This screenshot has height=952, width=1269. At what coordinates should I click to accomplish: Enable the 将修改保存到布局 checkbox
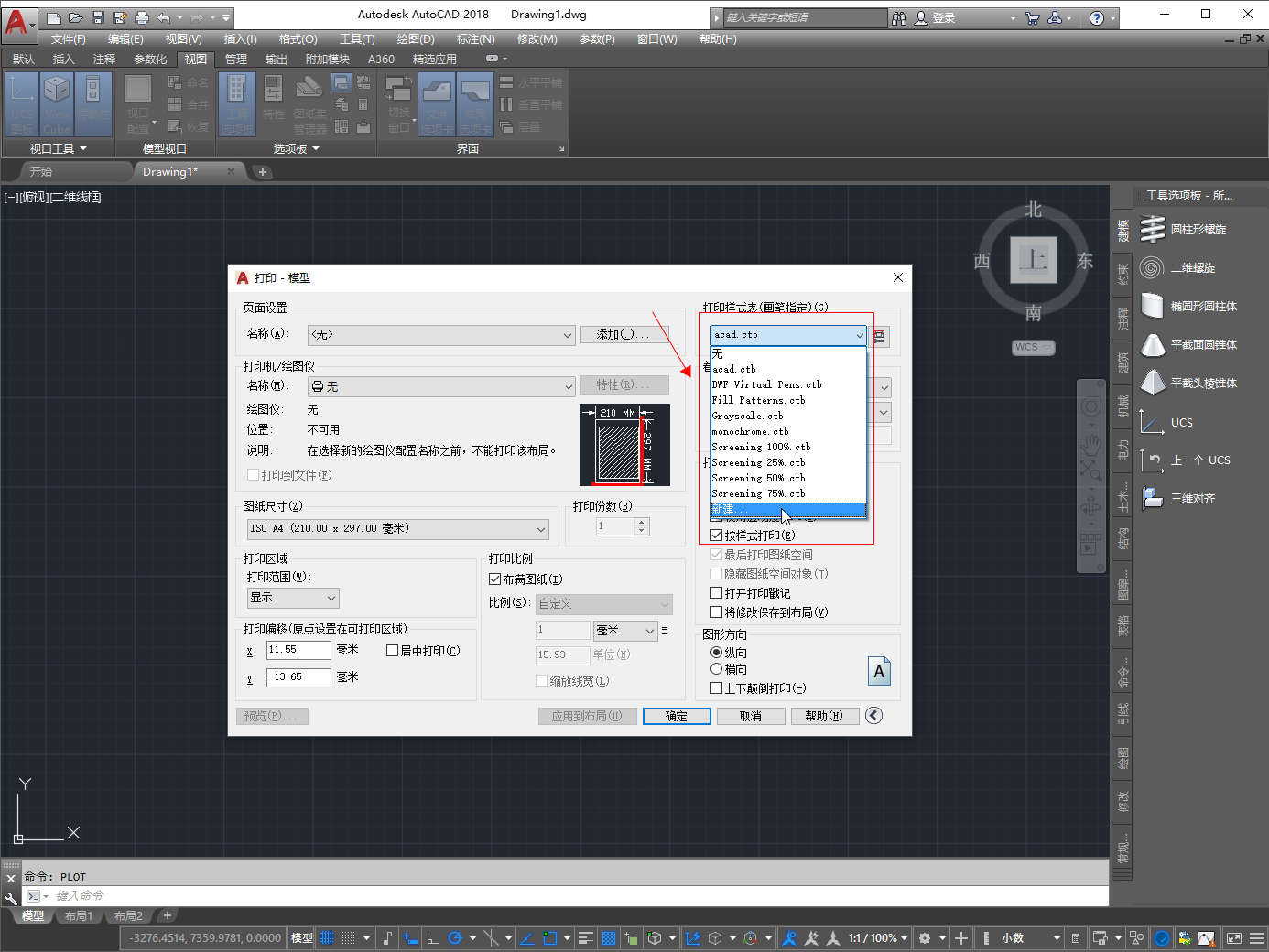(x=717, y=612)
